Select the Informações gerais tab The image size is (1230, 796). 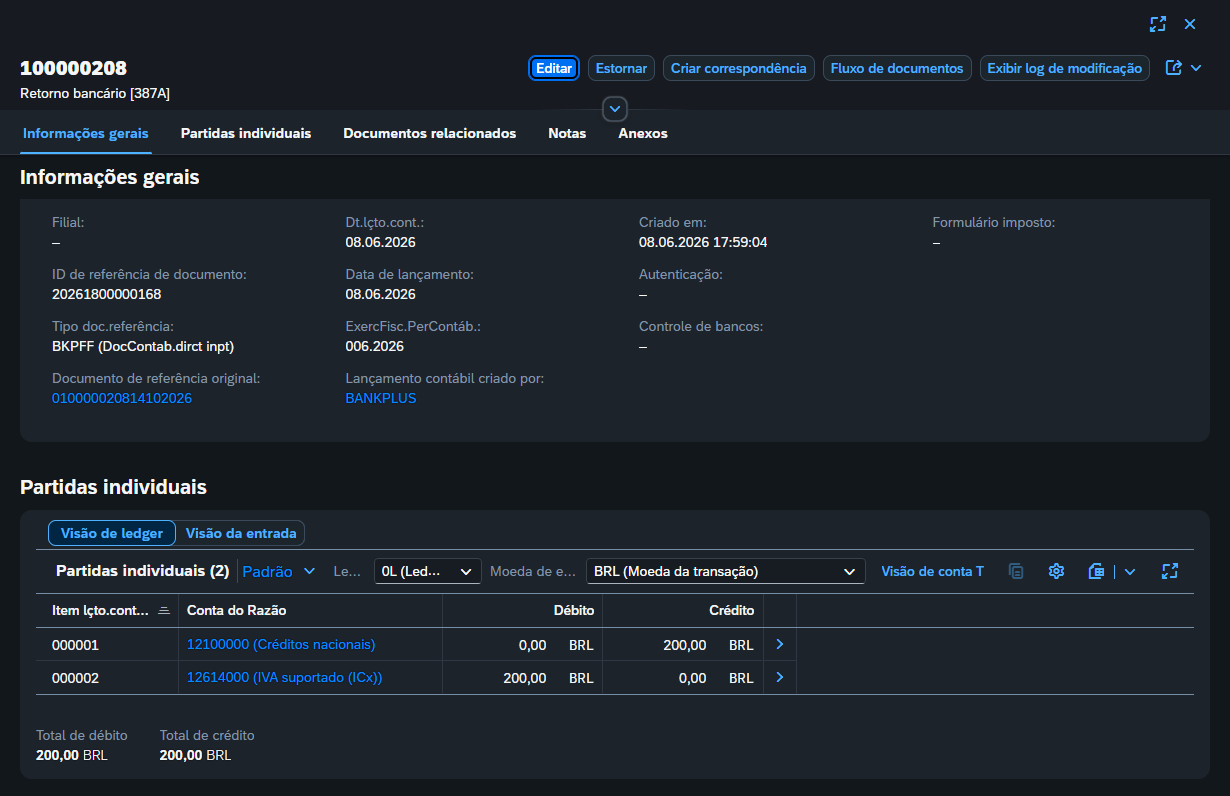[x=86, y=133]
